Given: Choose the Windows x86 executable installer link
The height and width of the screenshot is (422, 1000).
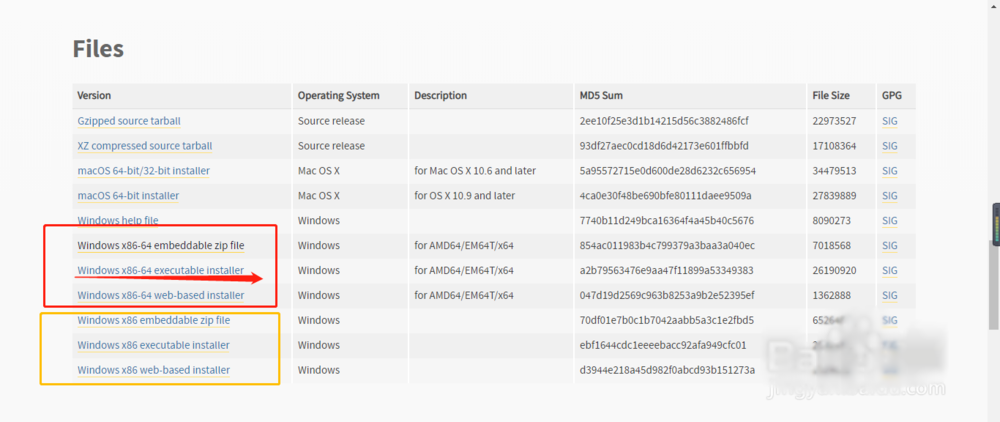Looking at the screenshot, I should tap(153, 345).
